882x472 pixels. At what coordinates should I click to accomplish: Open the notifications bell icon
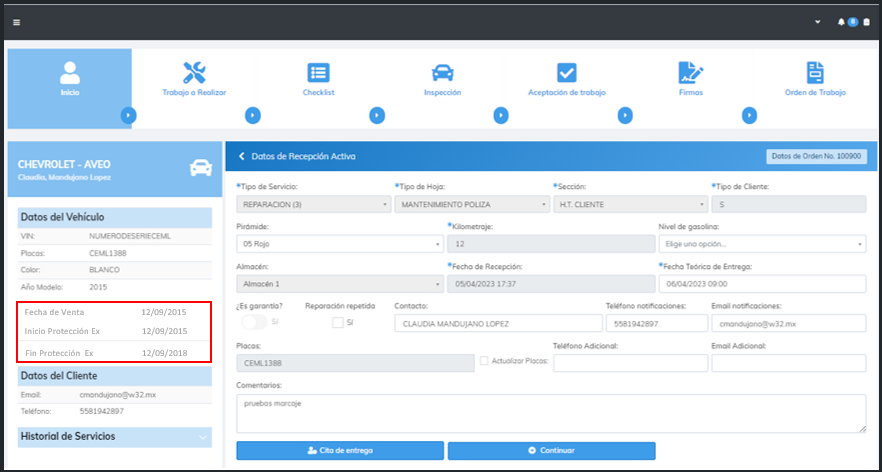pyautogui.click(x=842, y=22)
